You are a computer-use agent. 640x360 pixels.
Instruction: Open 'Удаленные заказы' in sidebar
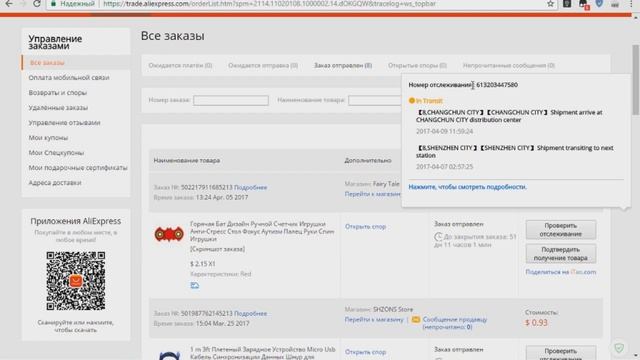[x=58, y=108]
